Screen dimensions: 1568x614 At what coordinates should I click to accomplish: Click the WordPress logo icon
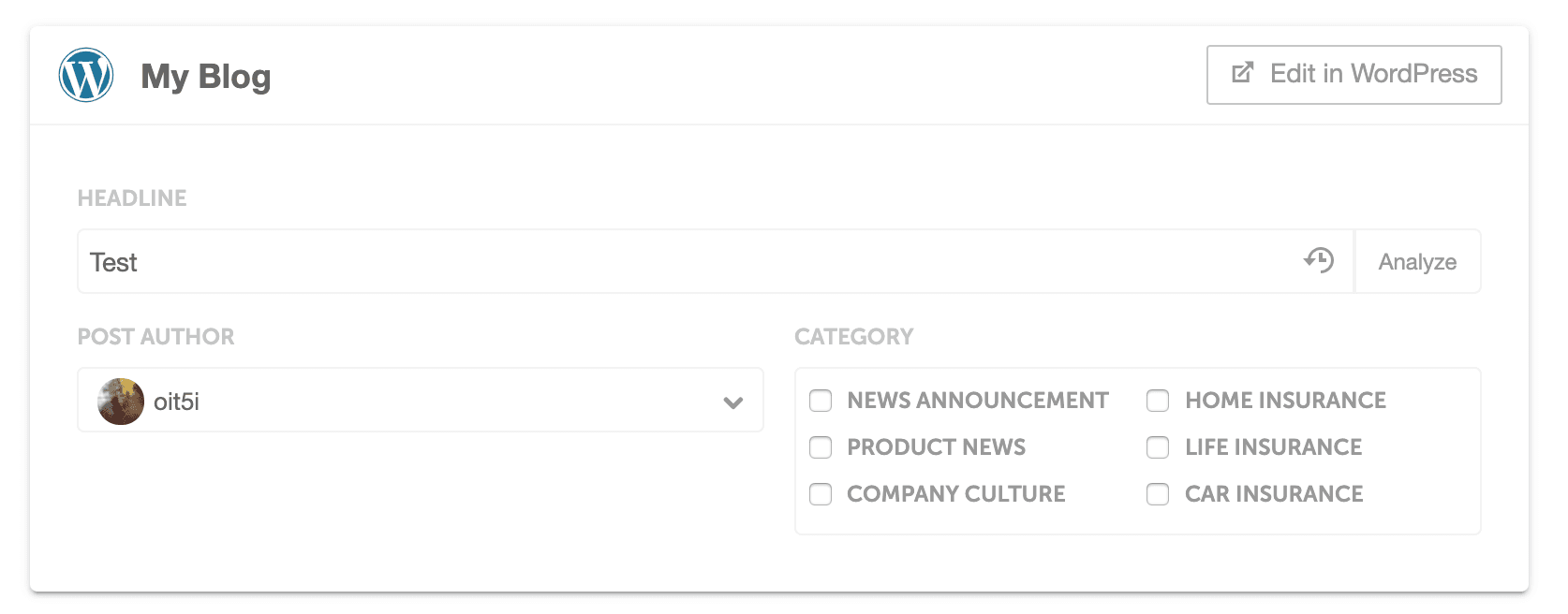[86, 75]
